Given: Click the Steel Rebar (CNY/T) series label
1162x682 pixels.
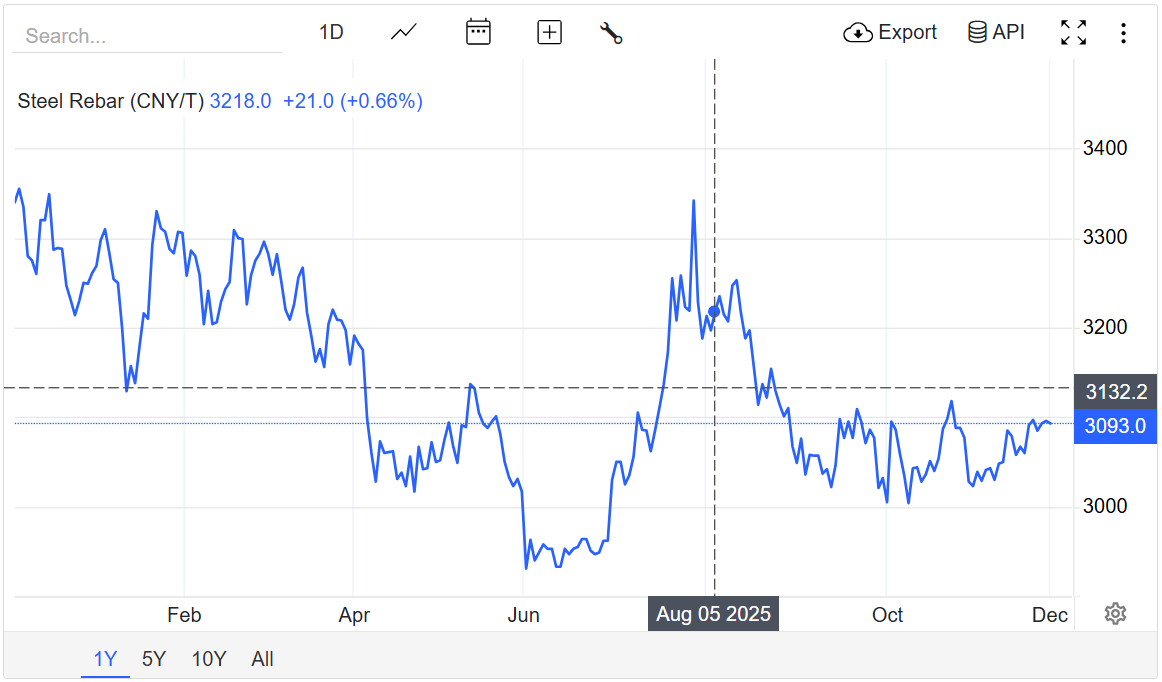Looking at the screenshot, I should 111,101.
